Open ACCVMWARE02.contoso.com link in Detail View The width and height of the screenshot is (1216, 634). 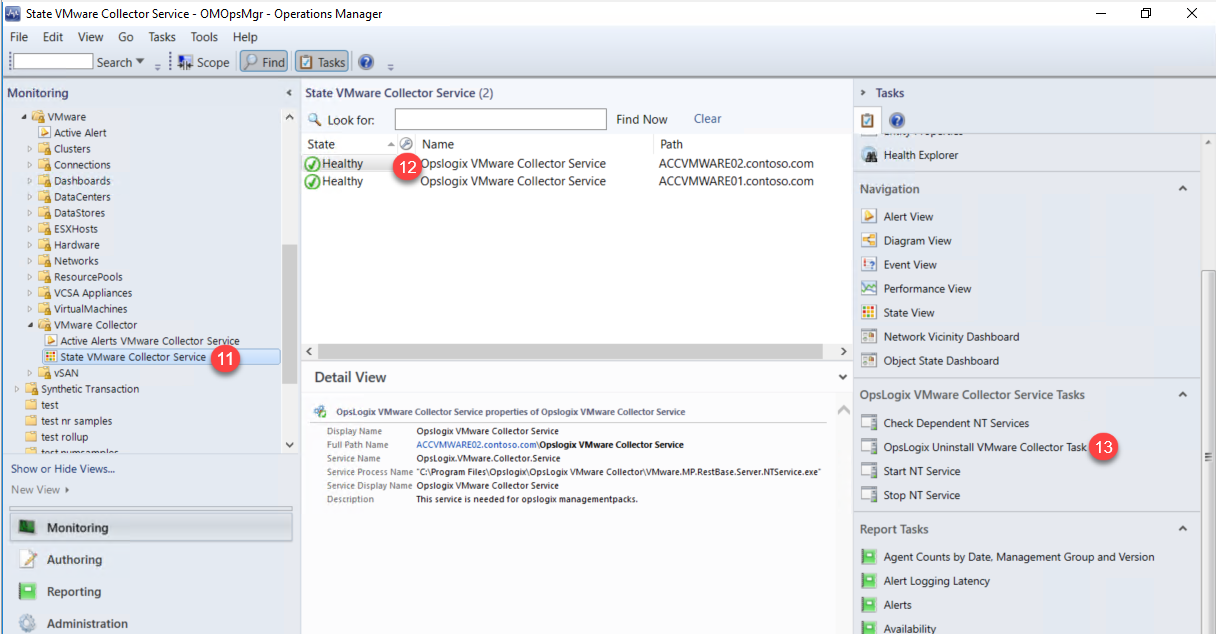pos(477,444)
